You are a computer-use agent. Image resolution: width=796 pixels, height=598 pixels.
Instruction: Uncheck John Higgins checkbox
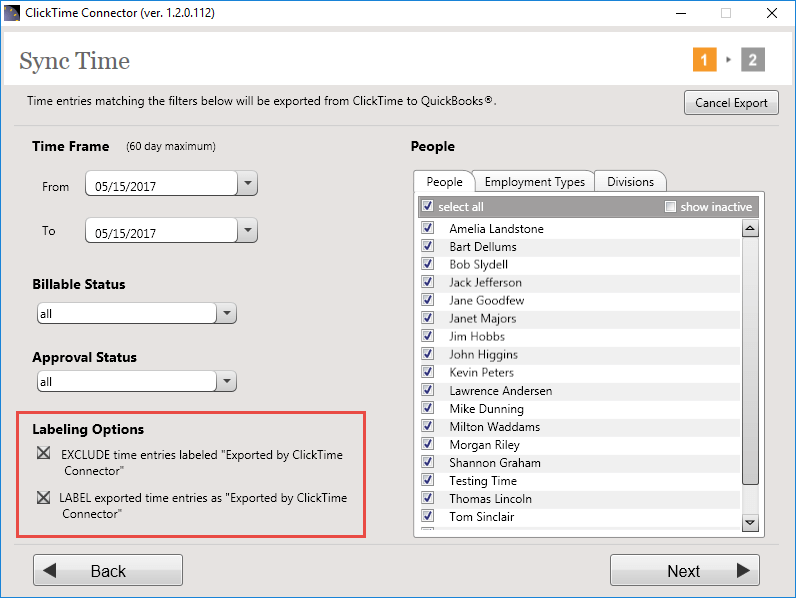[427, 354]
